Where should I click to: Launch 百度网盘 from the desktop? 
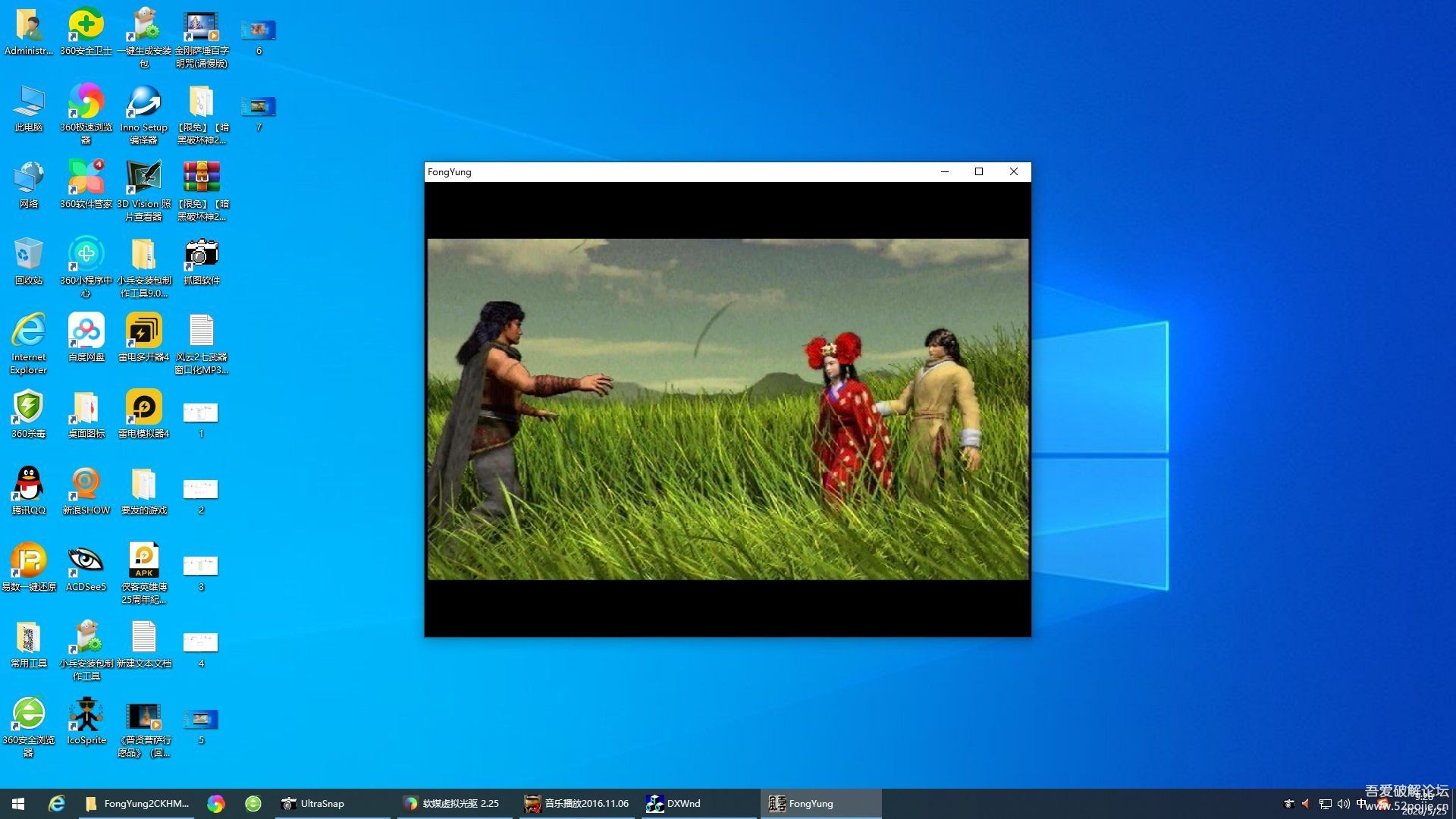click(x=86, y=338)
